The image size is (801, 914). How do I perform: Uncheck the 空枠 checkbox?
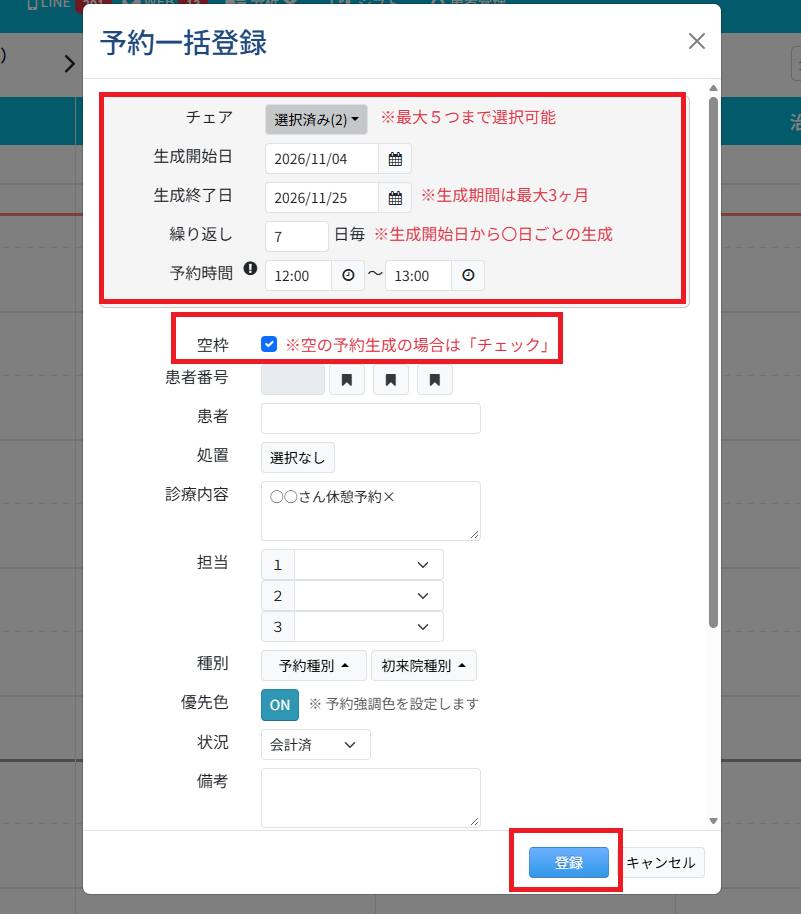pos(269,344)
